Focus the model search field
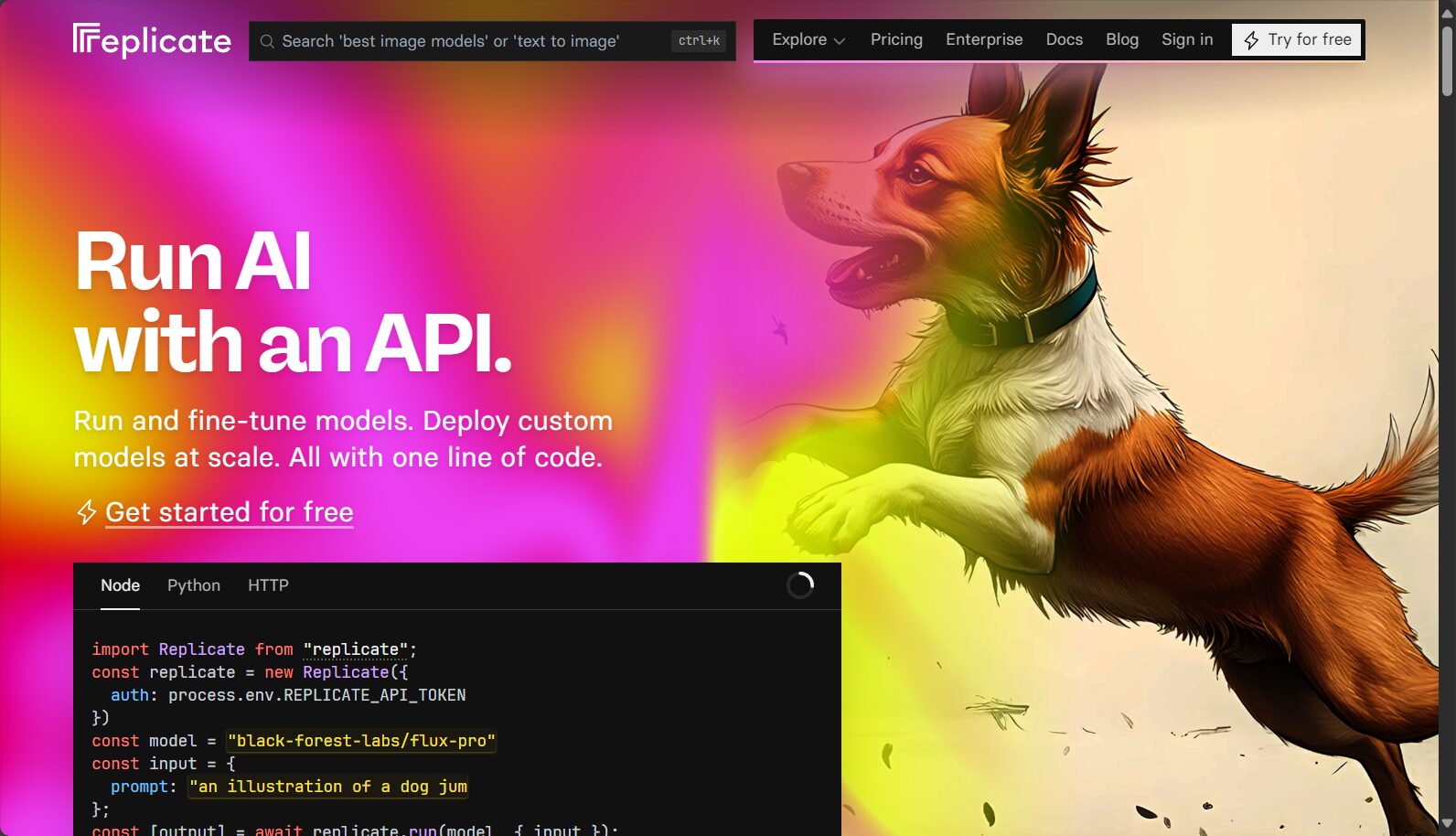The width and height of the screenshot is (1456, 836). pos(492,41)
